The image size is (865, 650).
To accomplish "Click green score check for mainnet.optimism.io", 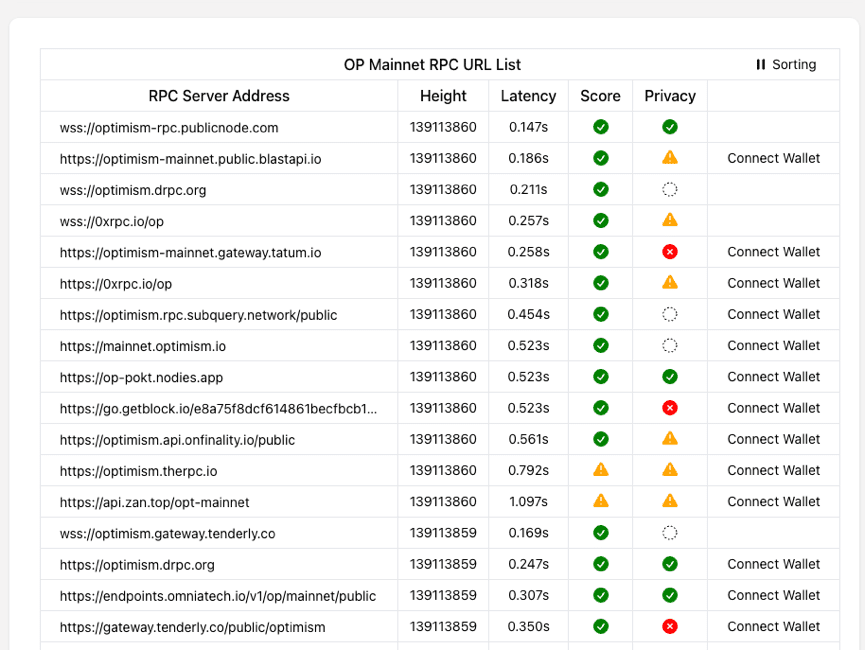I will point(601,346).
